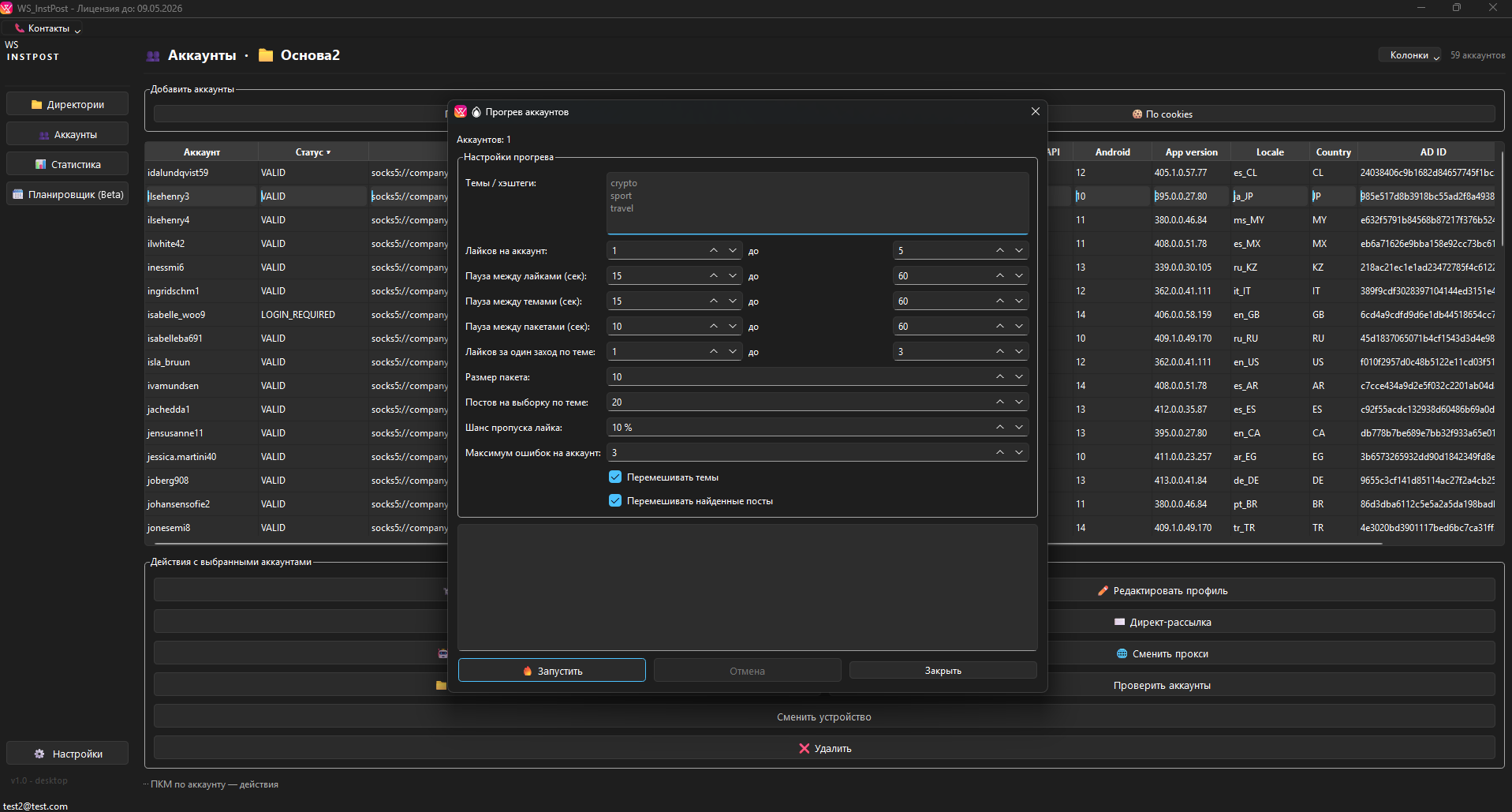This screenshot has width=1512, height=812.
Task: Uncheck the Перемешивать темы checkbox
Action: [x=615, y=477]
